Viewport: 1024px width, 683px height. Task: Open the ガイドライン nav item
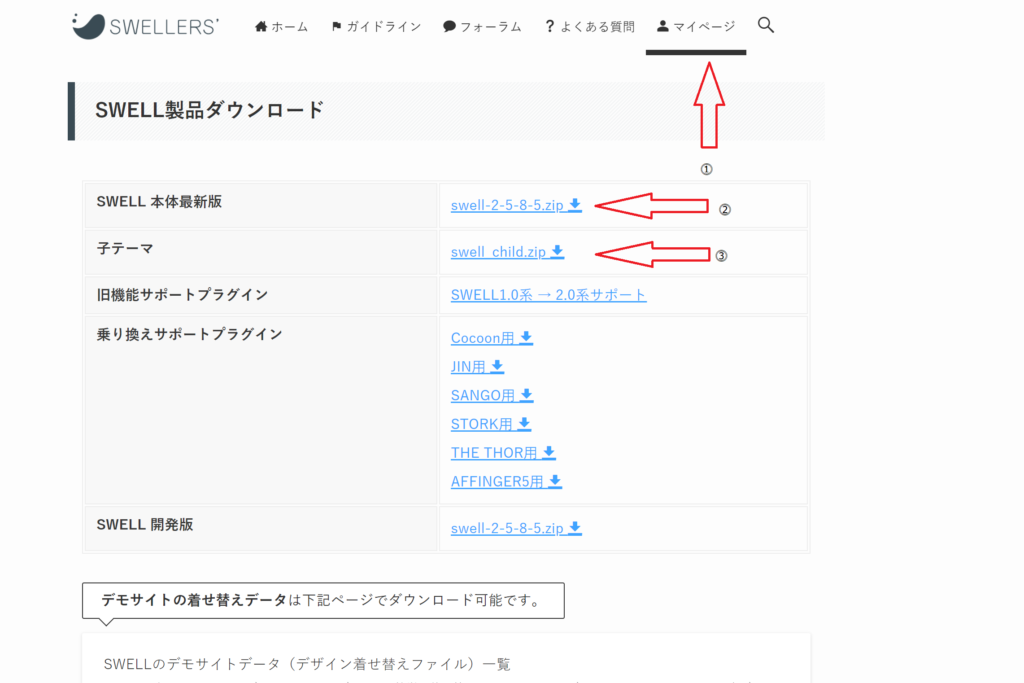click(x=376, y=27)
